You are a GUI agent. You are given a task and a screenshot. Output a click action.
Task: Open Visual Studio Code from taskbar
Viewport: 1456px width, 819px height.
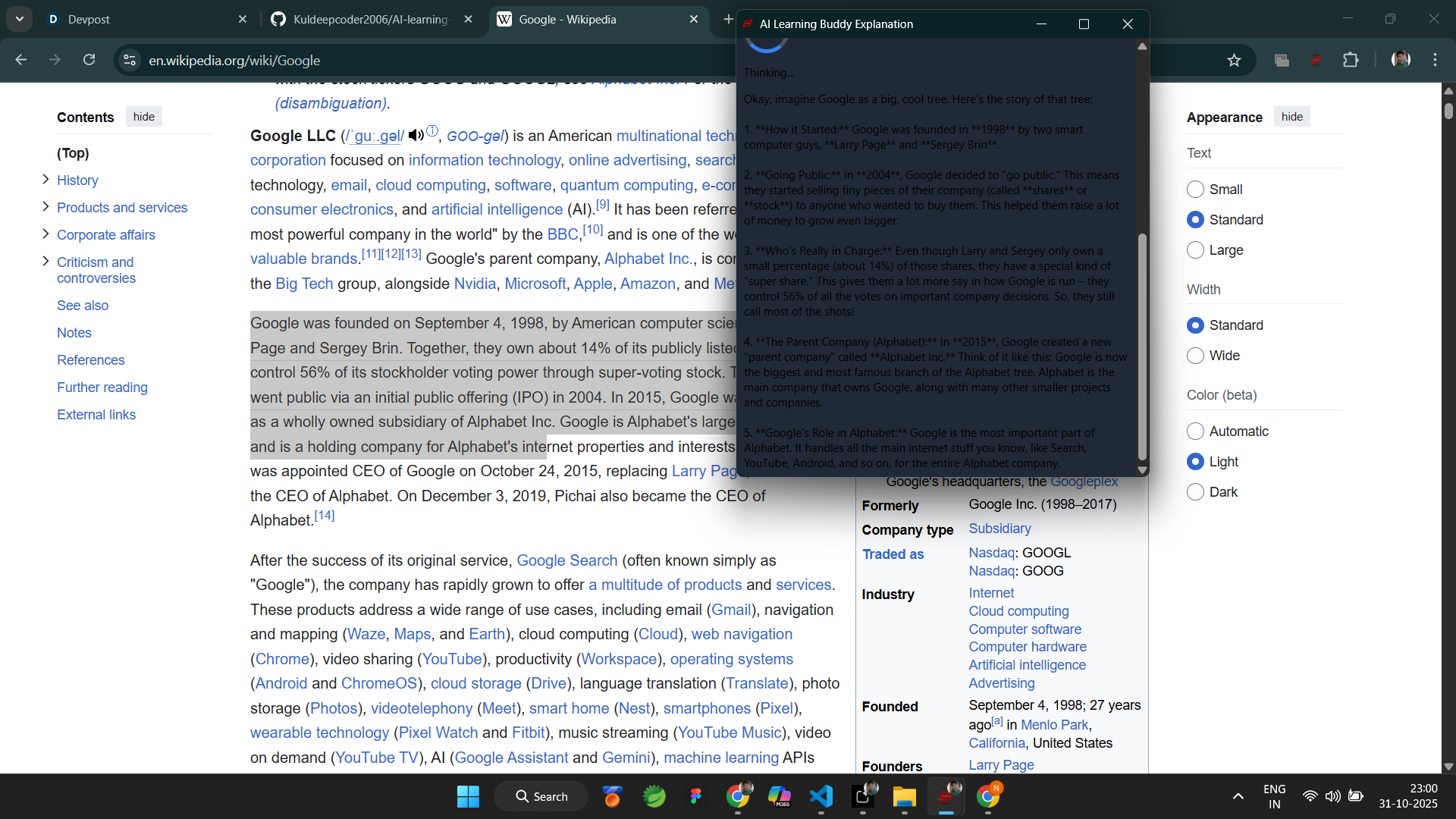click(x=821, y=796)
